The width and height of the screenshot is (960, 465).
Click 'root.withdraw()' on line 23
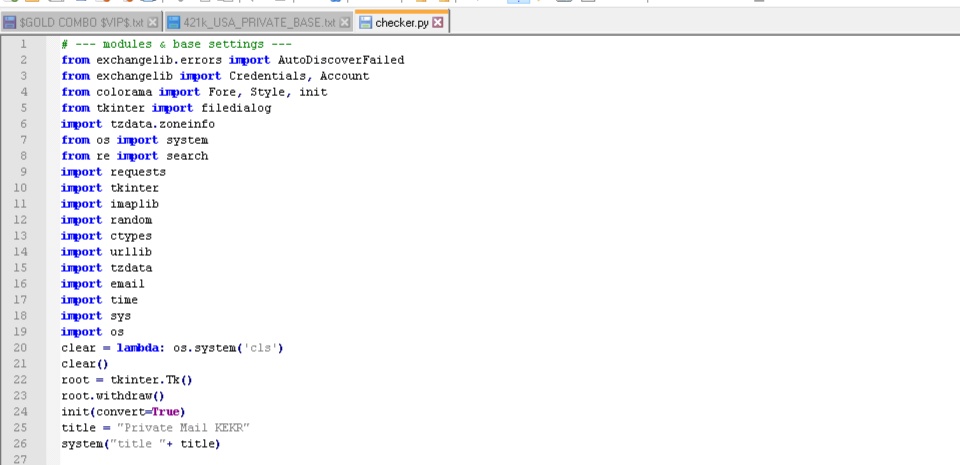point(112,396)
